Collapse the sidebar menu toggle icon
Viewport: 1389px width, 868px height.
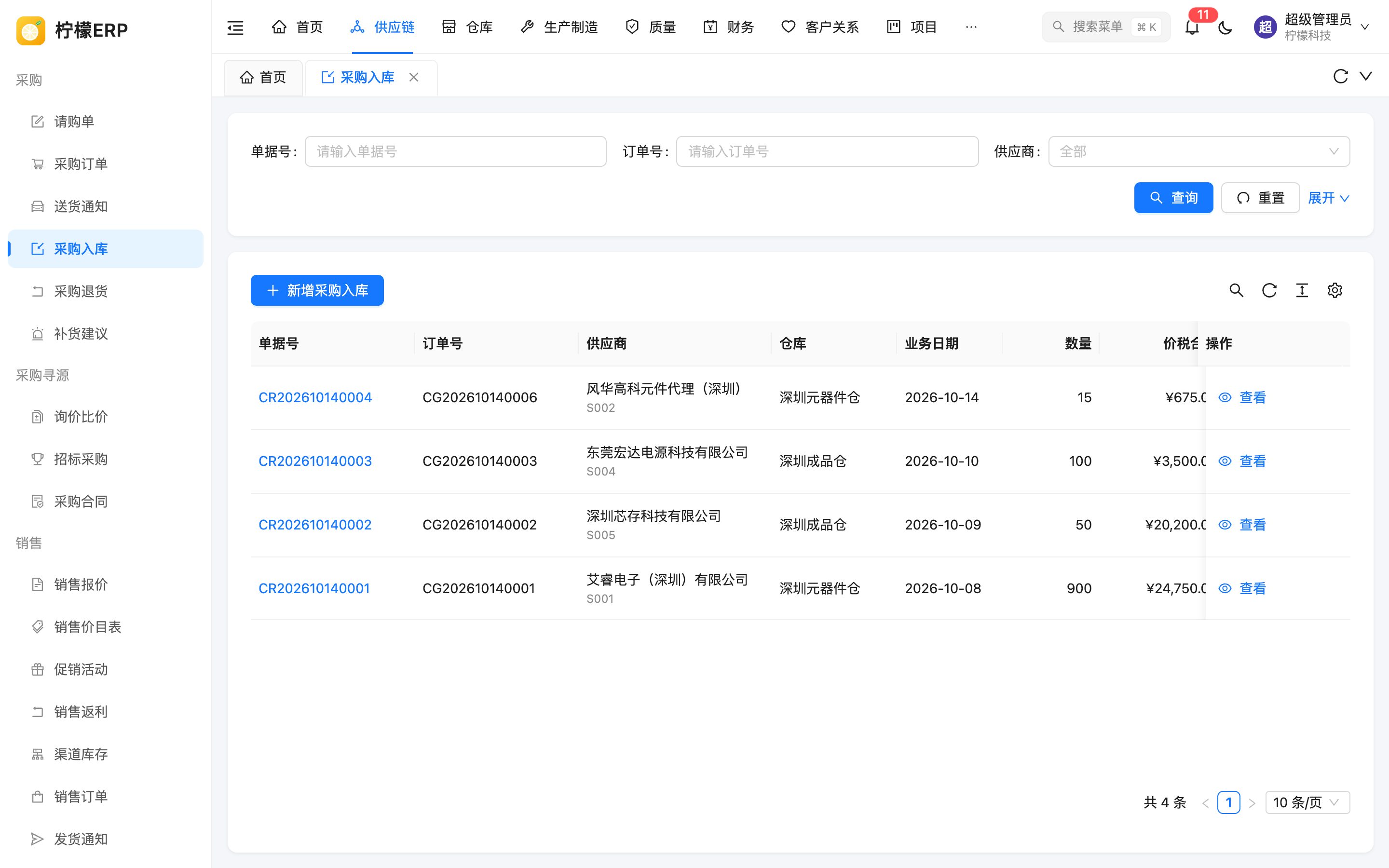tap(235, 27)
